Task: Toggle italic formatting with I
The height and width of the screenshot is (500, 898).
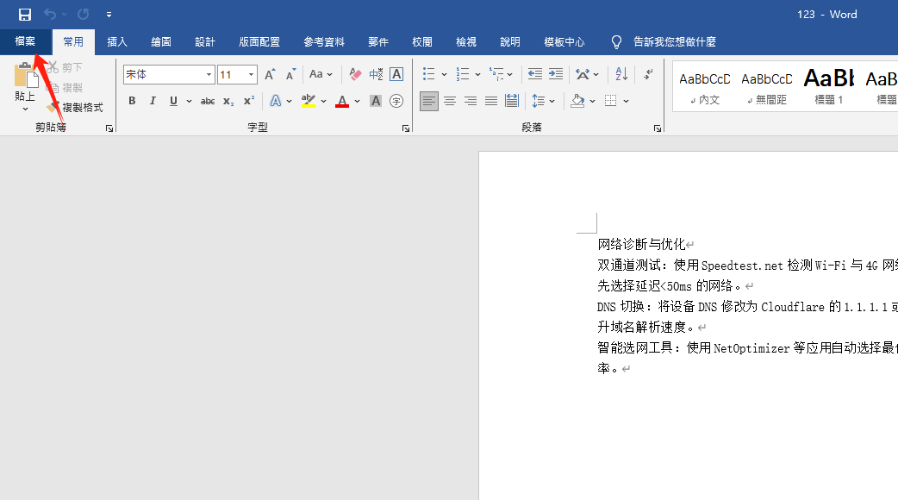Action: (x=152, y=101)
